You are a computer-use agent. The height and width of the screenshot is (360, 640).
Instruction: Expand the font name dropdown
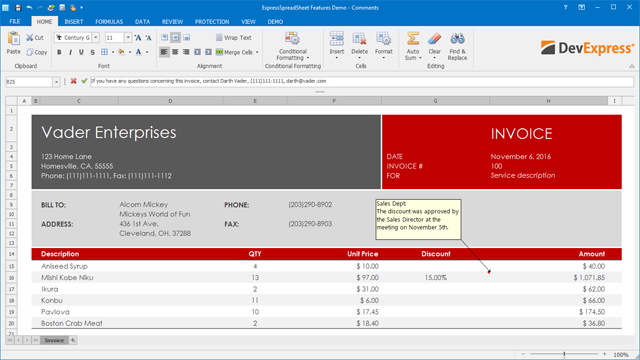click(x=96, y=38)
